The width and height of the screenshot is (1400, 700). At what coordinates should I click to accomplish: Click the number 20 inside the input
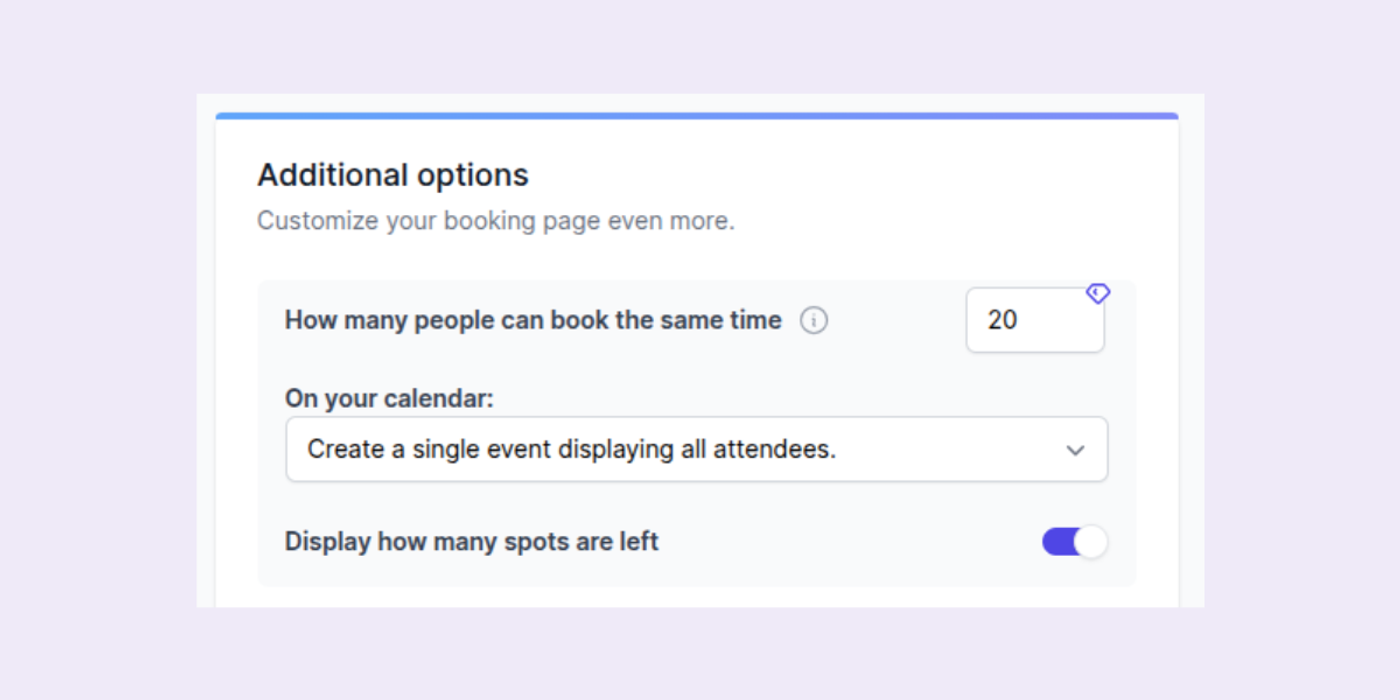tap(1002, 320)
